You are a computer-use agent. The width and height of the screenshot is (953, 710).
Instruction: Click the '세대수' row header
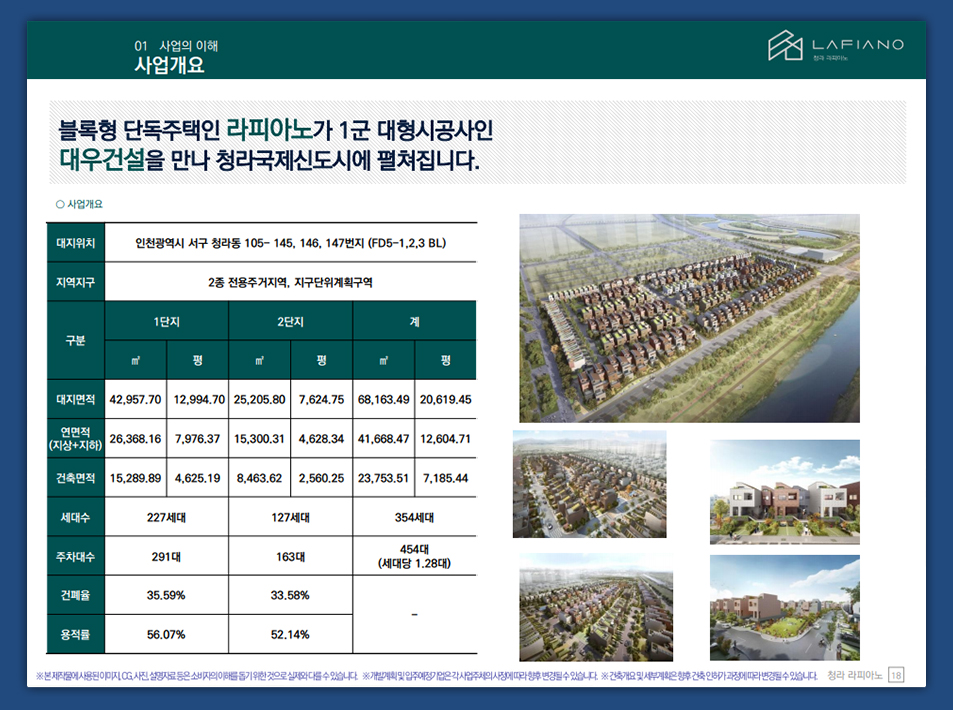pyautogui.click(x=76, y=517)
